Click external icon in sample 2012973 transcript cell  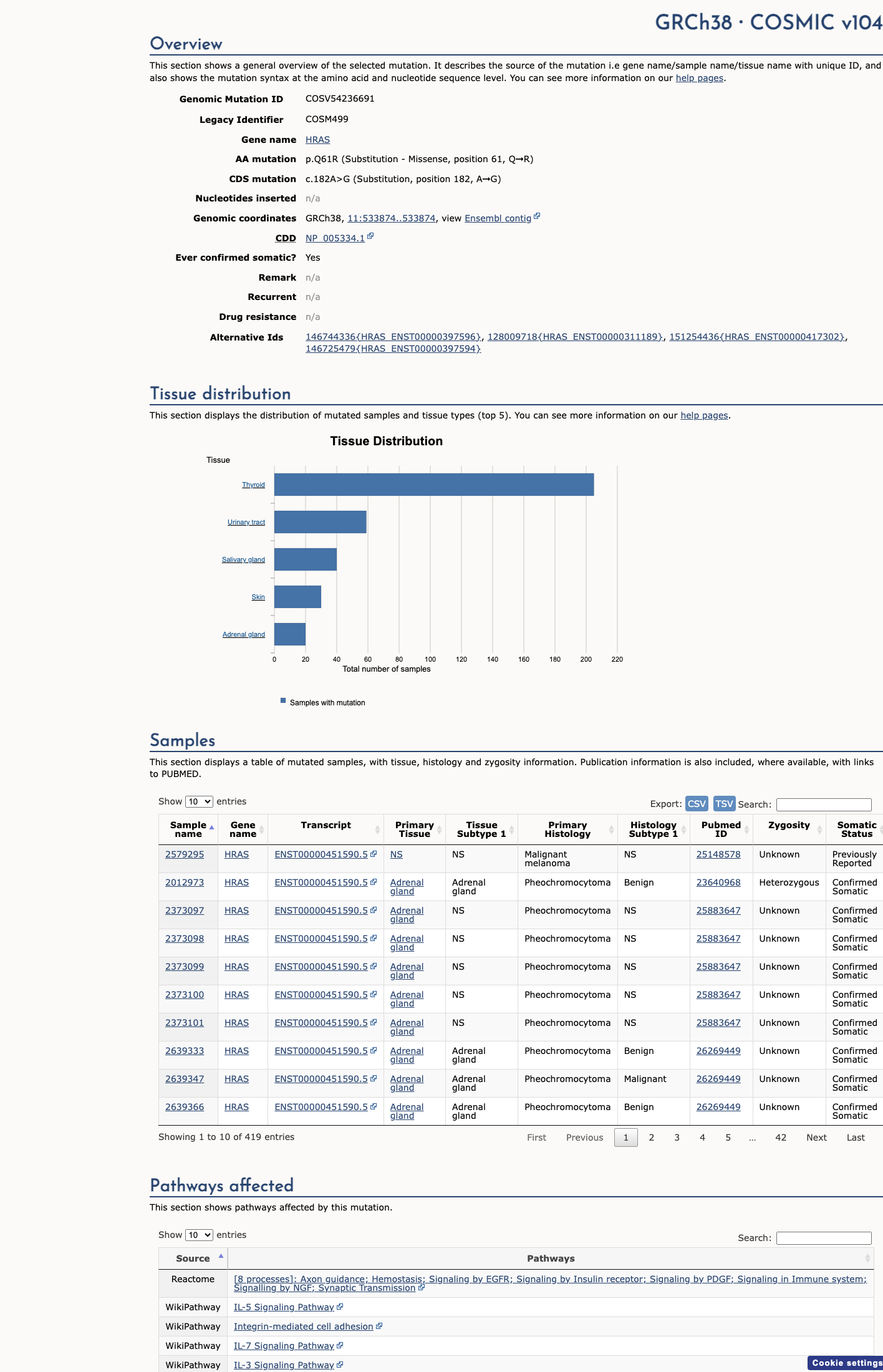(374, 882)
